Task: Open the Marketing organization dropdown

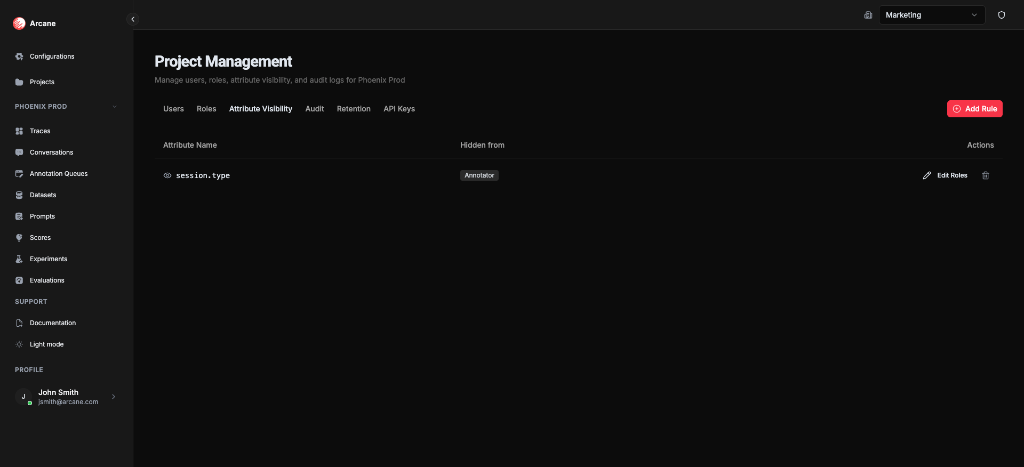Action: point(932,15)
